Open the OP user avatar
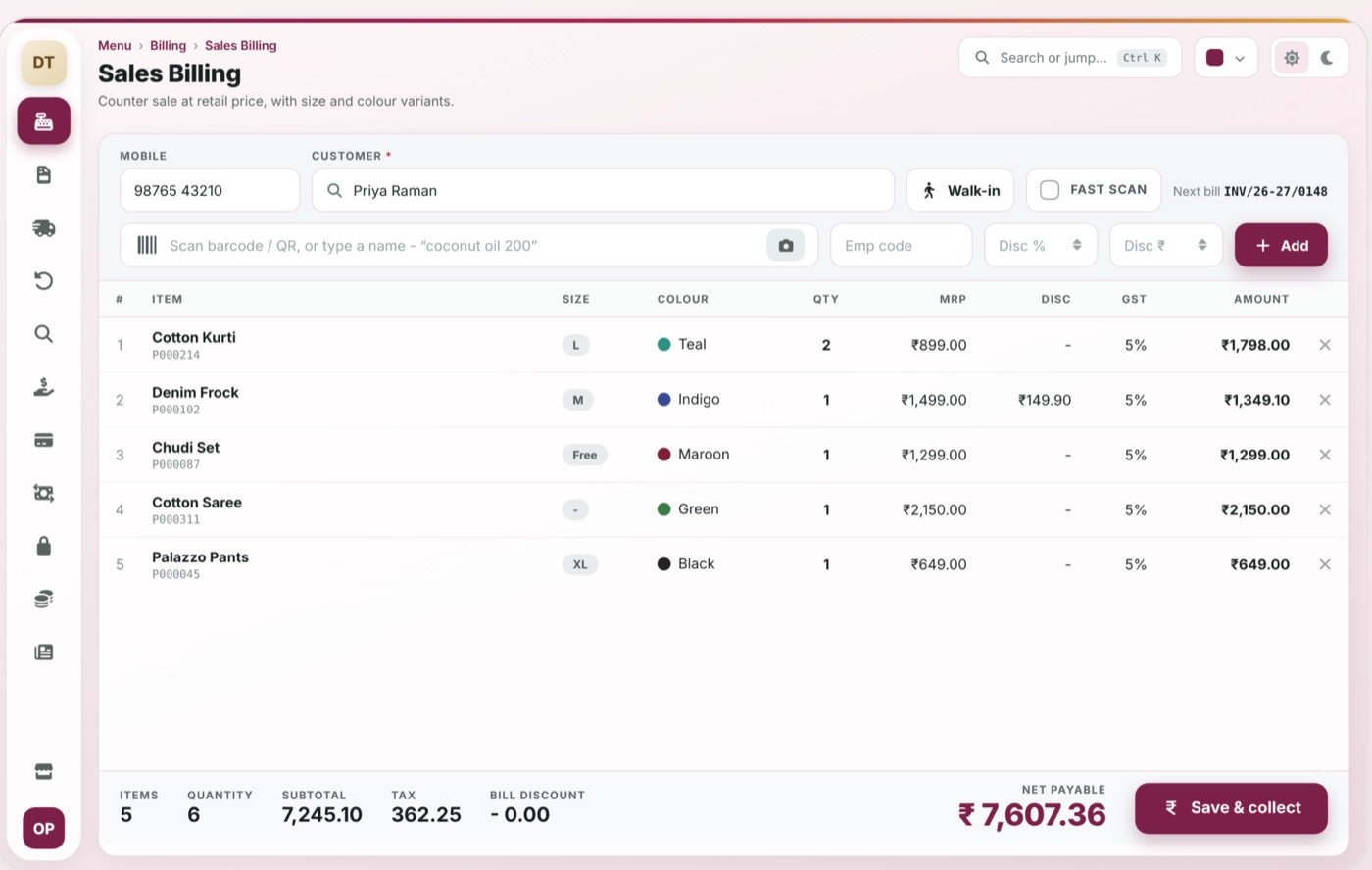1372x870 pixels. [x=44, y=829]
